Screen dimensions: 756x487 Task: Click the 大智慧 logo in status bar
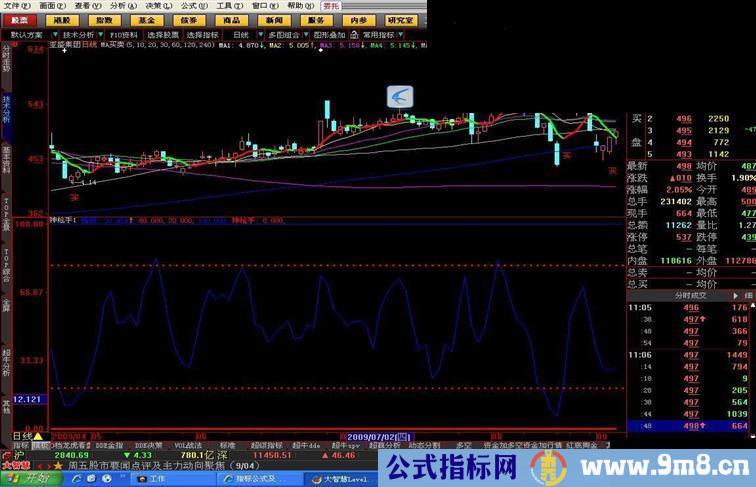(15, 465)
